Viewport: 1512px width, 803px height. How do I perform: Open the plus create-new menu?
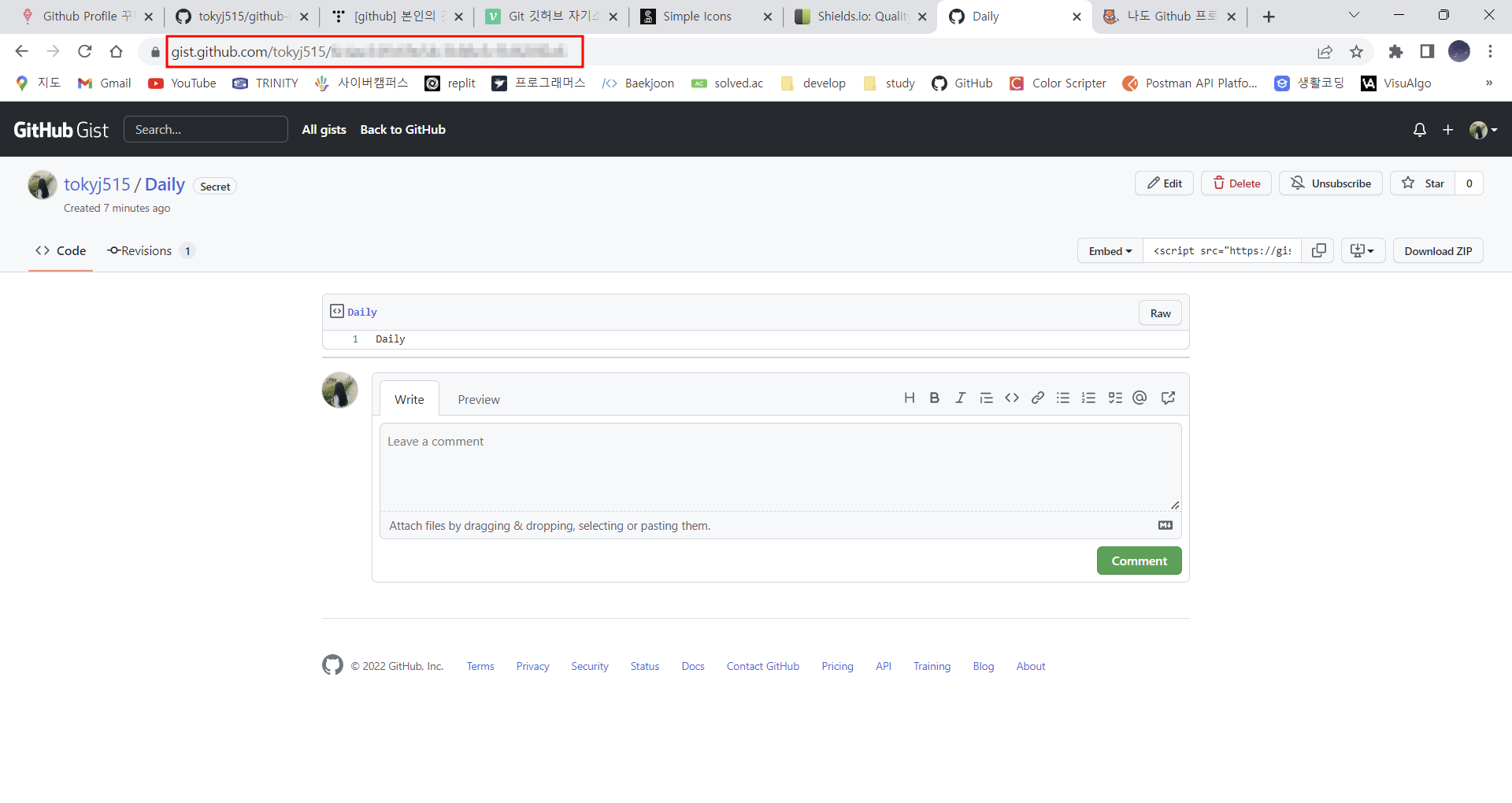(1447, 130)
